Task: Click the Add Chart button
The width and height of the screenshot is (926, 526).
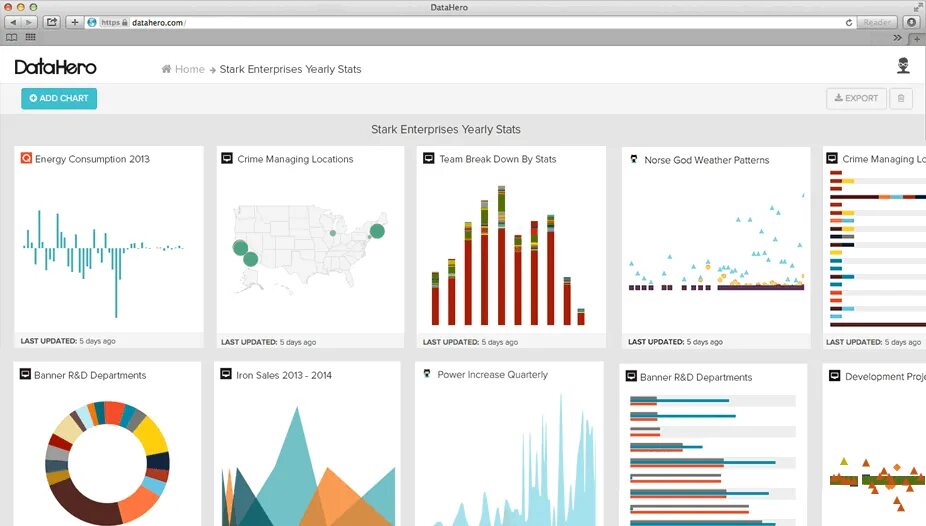Action: (x=59, y=99)
